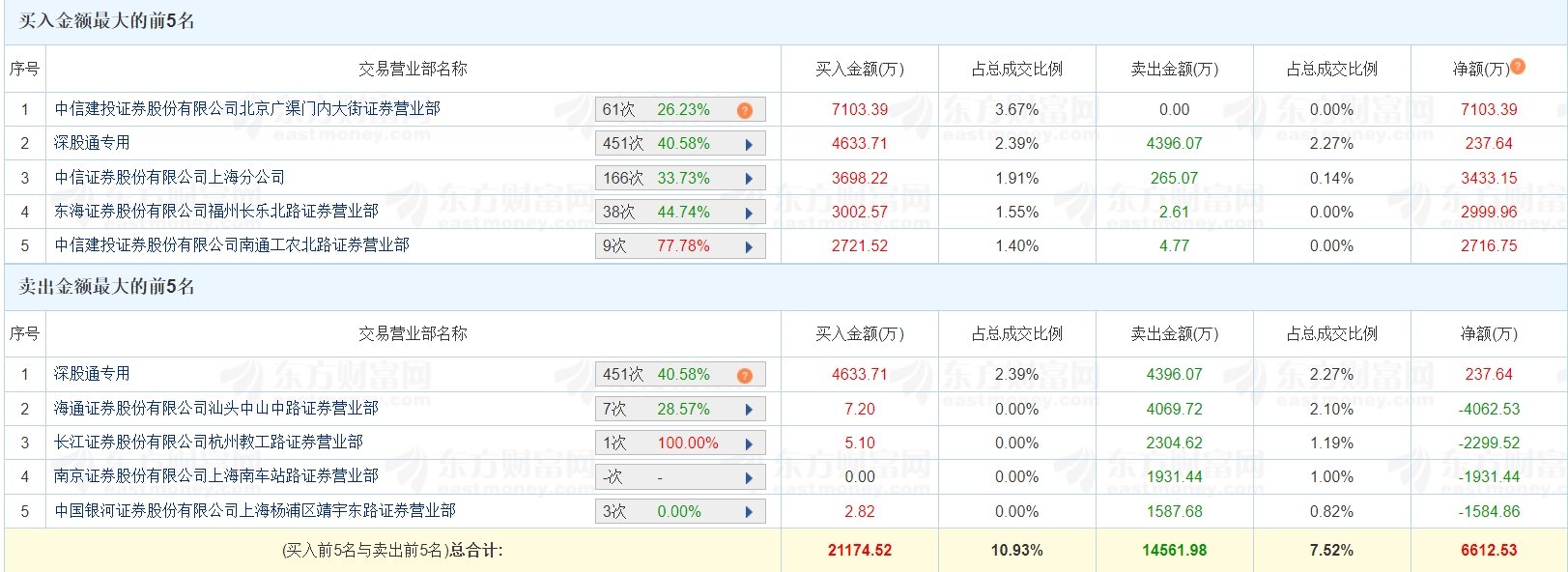
Task: Click the 买入金额(万) header in buy table
Action: click(x=860, y=69)
